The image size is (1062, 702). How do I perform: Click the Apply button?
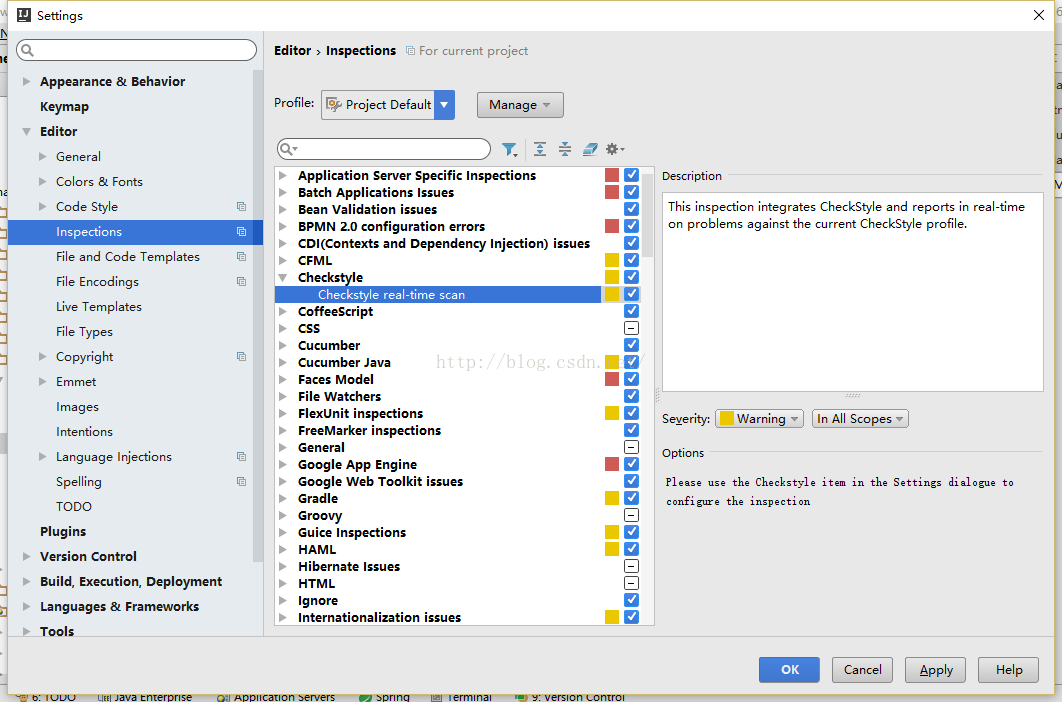[935, 669]
